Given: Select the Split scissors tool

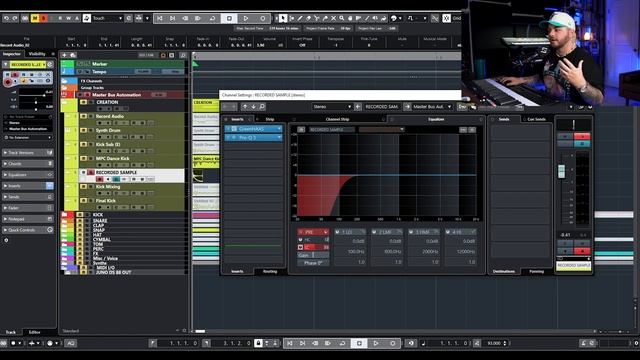Looking at the screenshot, I should (x=317, y=18).
